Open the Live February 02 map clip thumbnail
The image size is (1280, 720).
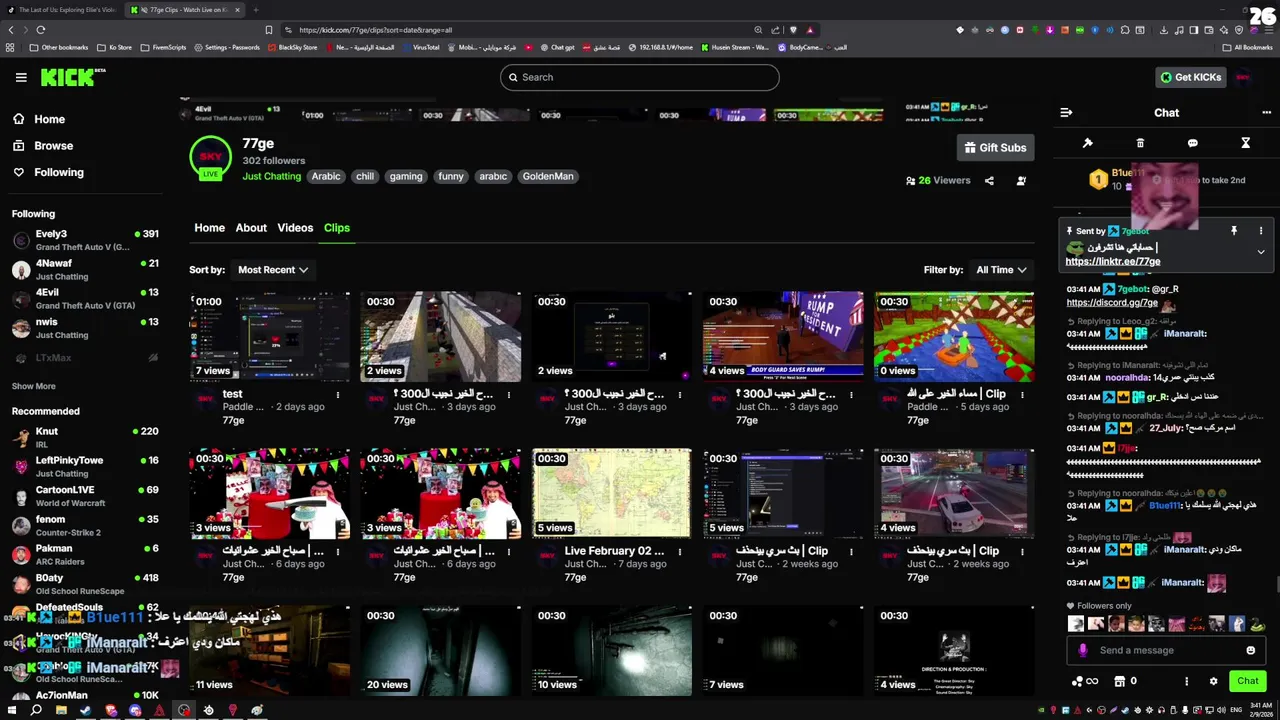click(612, 493)
